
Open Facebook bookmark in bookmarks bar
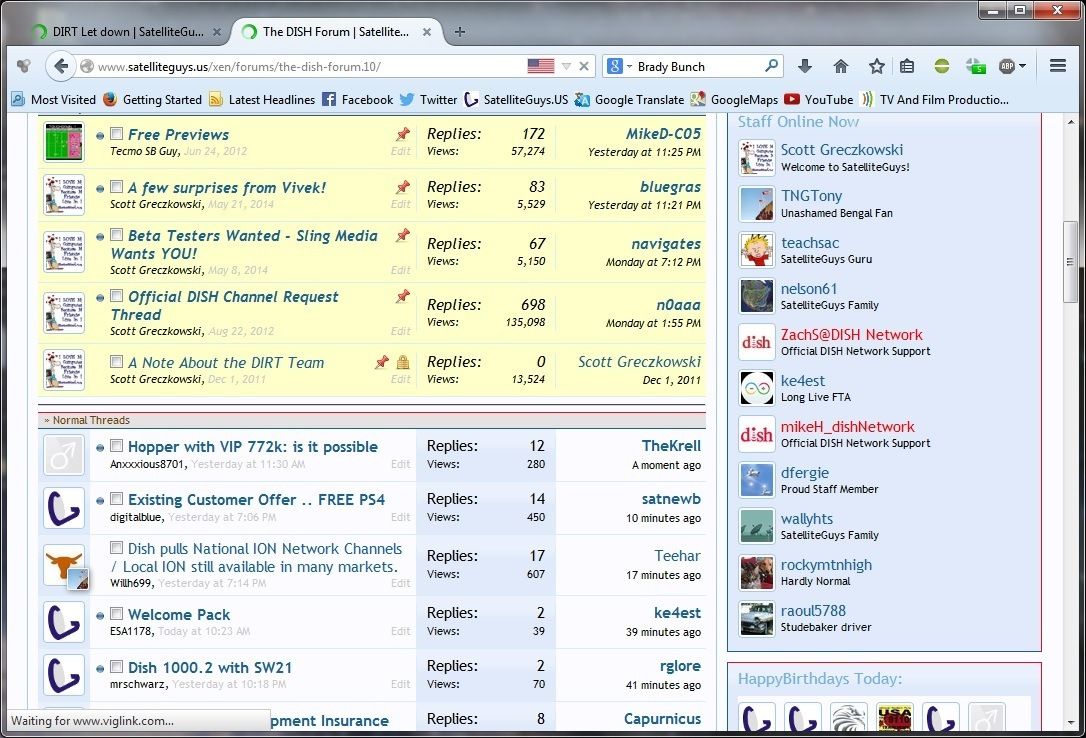pos(357,100)
